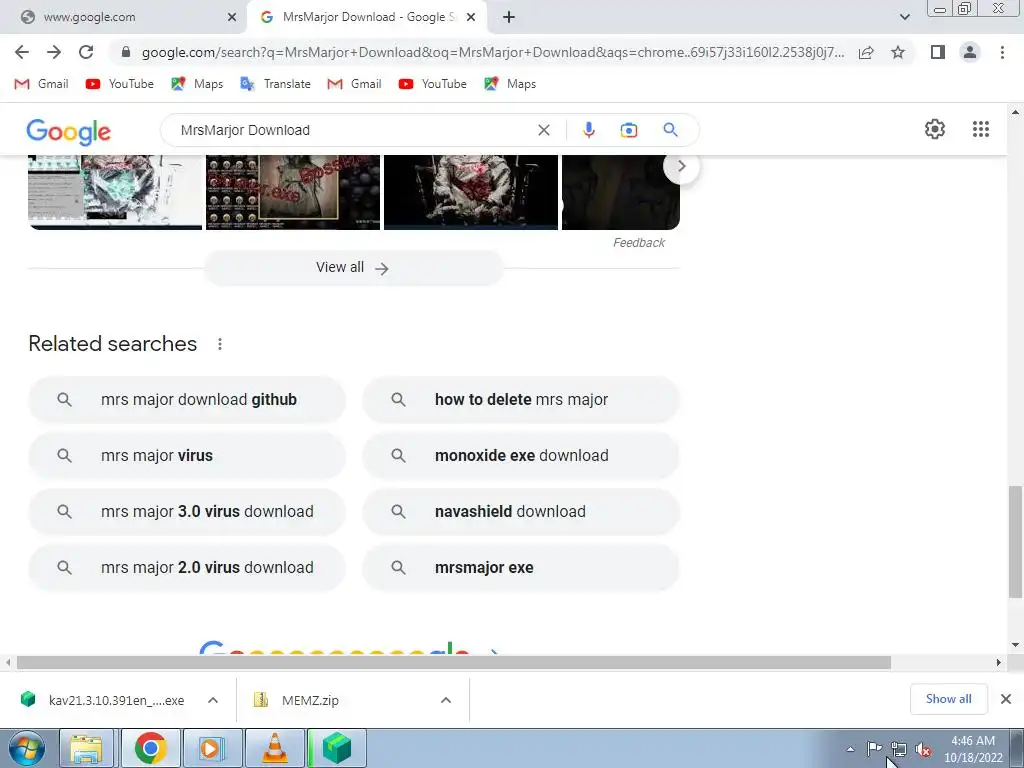Open the first YouTube bookmark
1024x768 pixels.
[x=120, y=84]
